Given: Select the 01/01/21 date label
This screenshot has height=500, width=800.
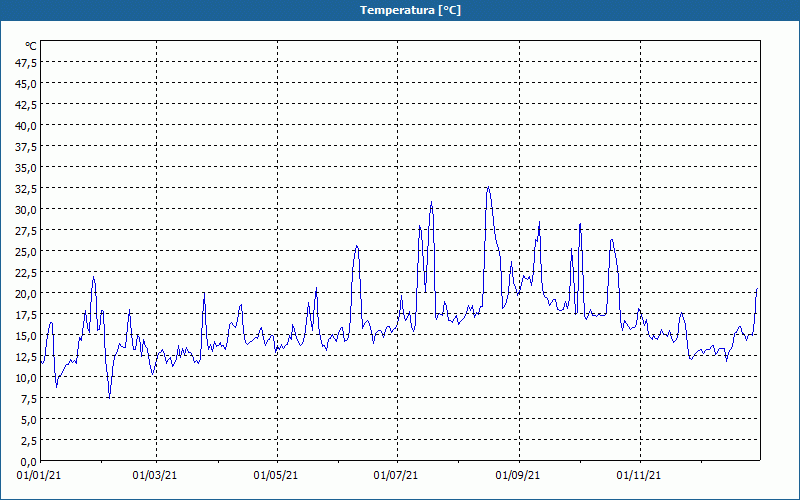Looking at the screenshot, I should click(39, 476).
